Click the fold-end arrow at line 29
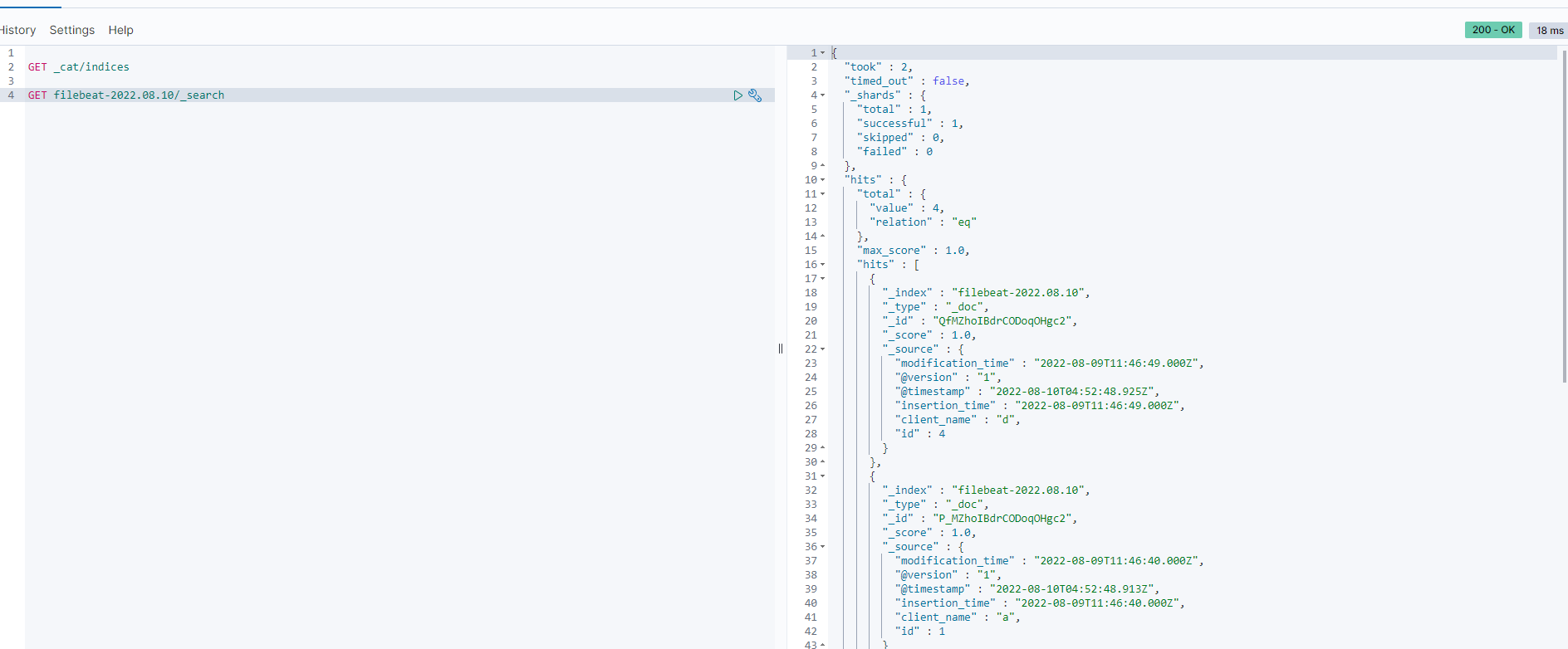The height and width of the screenshot is (649, 1568). pyautogui.click(x=823, y=448)
